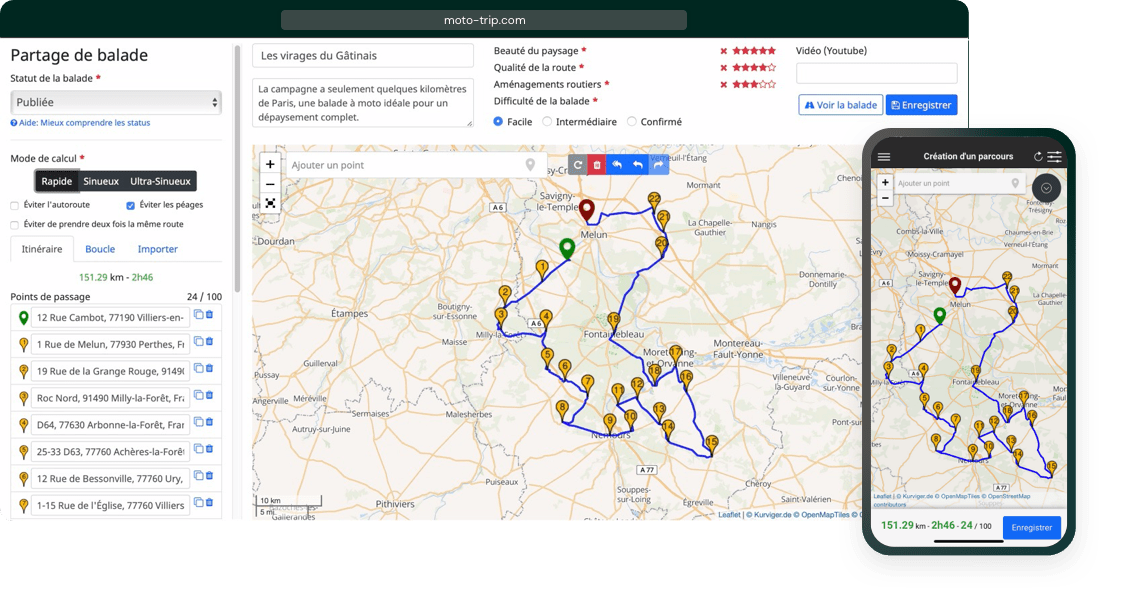Zoom in the desktop map with plus button

[x=270, y=164]
